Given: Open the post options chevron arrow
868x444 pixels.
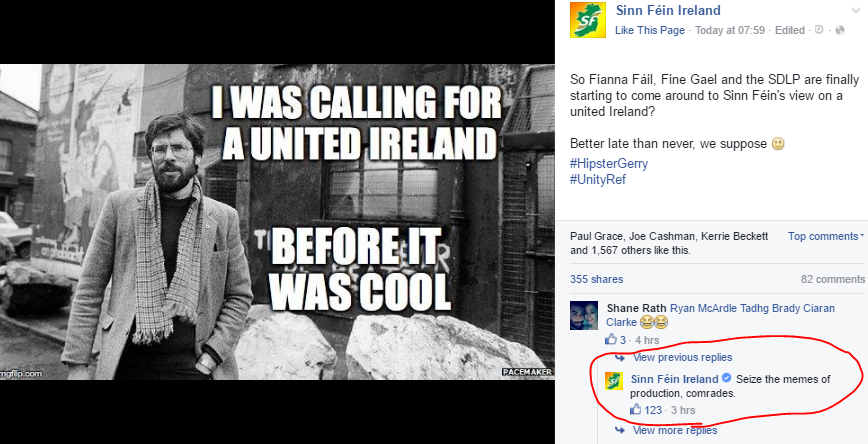Looking at the screenshot, I should click(x=856, y=11).
